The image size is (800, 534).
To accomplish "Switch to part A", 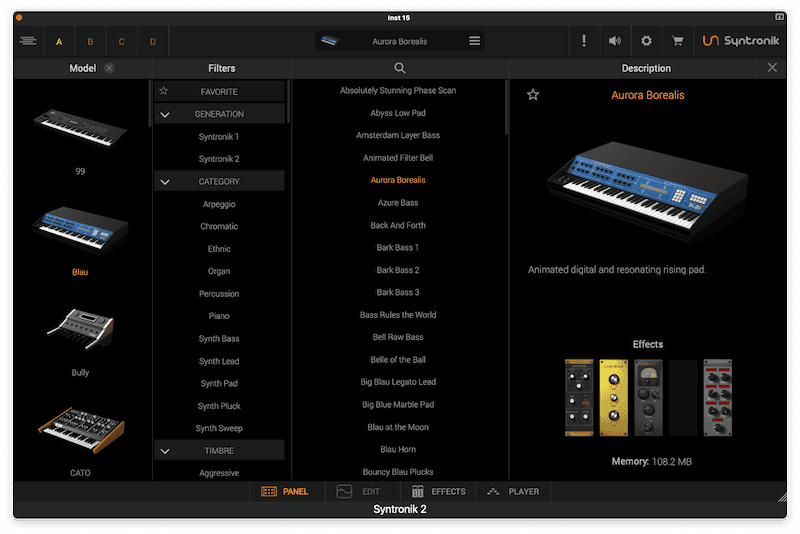I will click(x=59, y=41).
